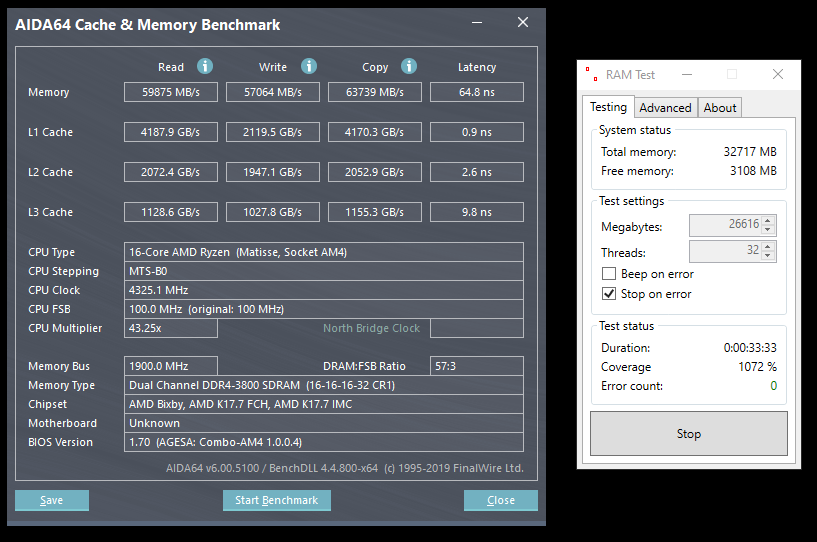The width and height of the screenshot is (817, 542).
Task: Select L3 Cache Copy 1155.3 GB/s
Action: coord(375,212)
